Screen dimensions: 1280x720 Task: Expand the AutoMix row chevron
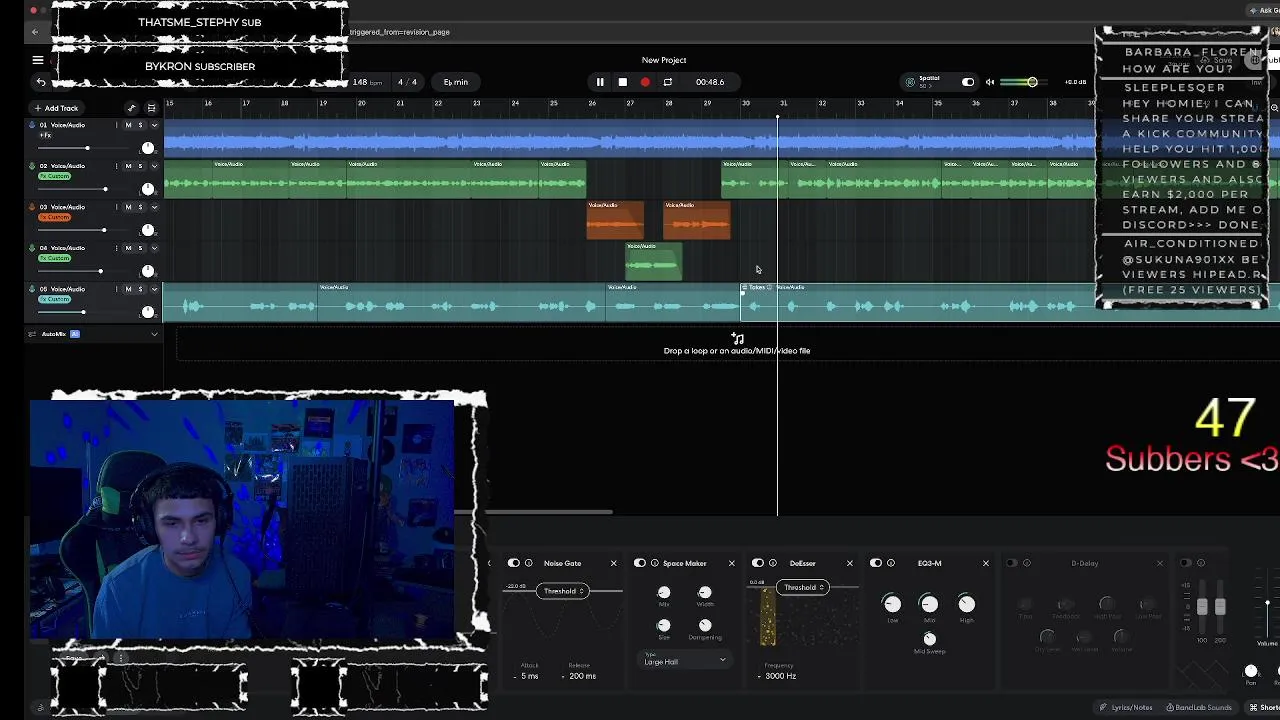pyautogui.click(x=154, y=334)
